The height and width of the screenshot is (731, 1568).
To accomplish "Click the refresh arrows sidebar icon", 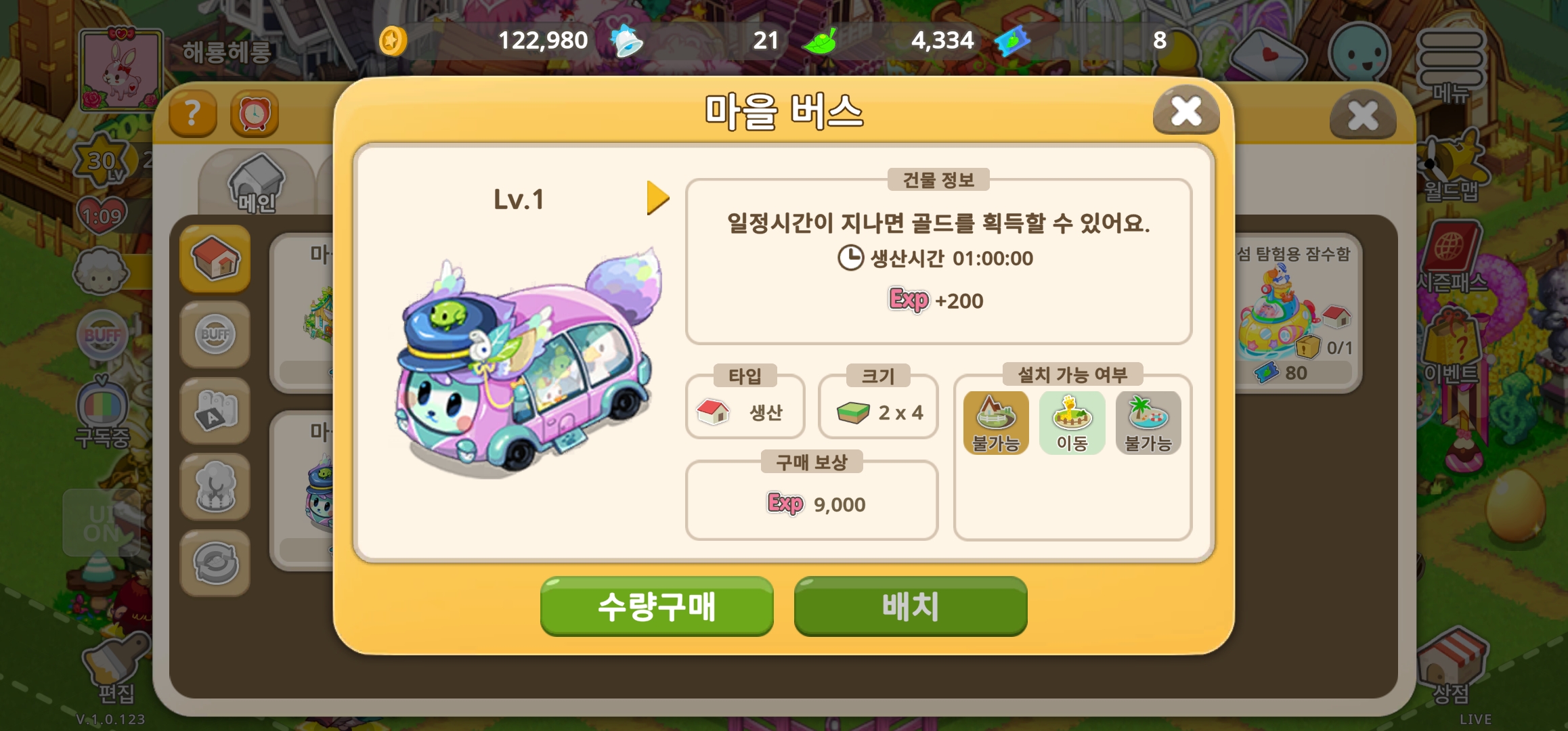I will pos(215,563).
